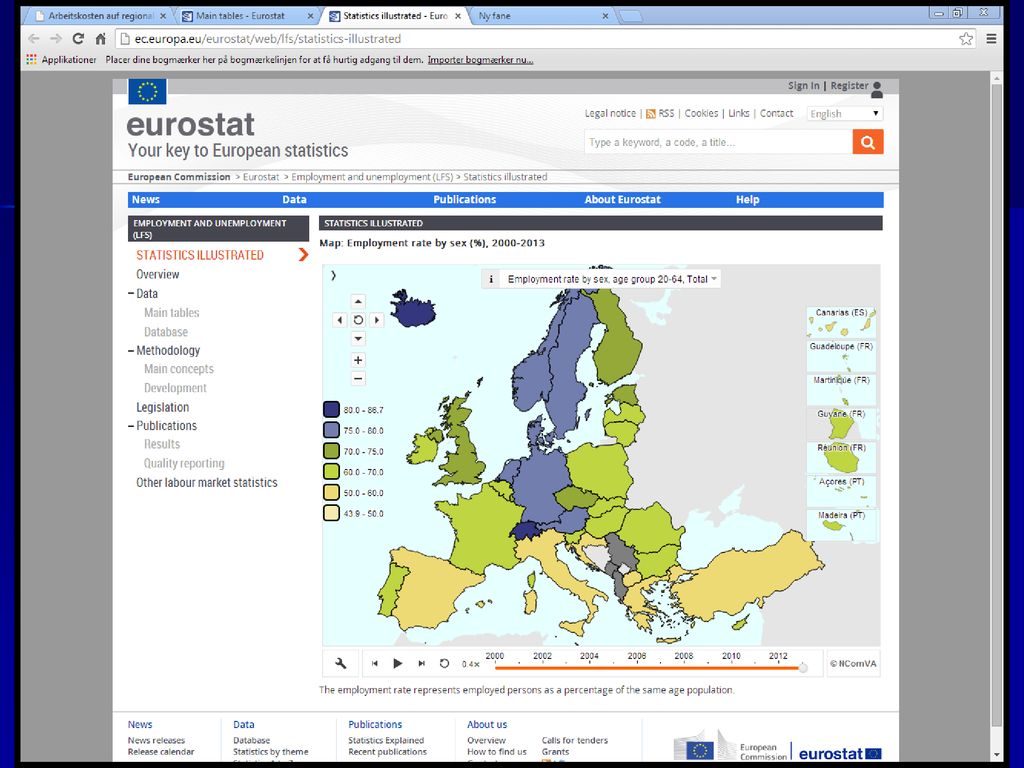Pan the map up
Image resolution: width=1024 pixels, height=768 pixels.
click(x=358, y=301)
